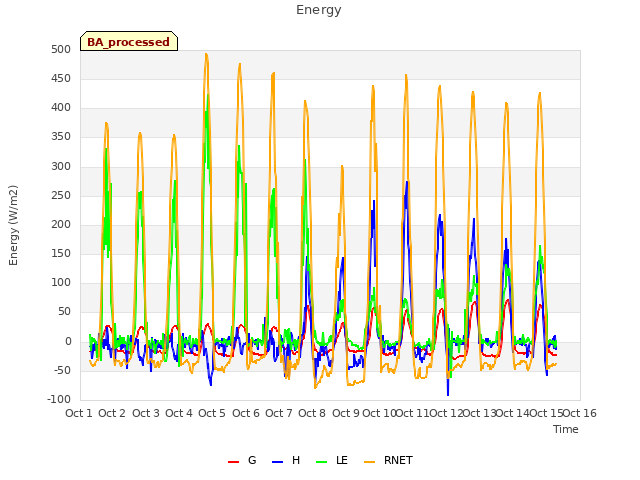The height and width of the screenshot is (480, 640).
Task: Click the red G legend swatch
Action: coord(233,462)
